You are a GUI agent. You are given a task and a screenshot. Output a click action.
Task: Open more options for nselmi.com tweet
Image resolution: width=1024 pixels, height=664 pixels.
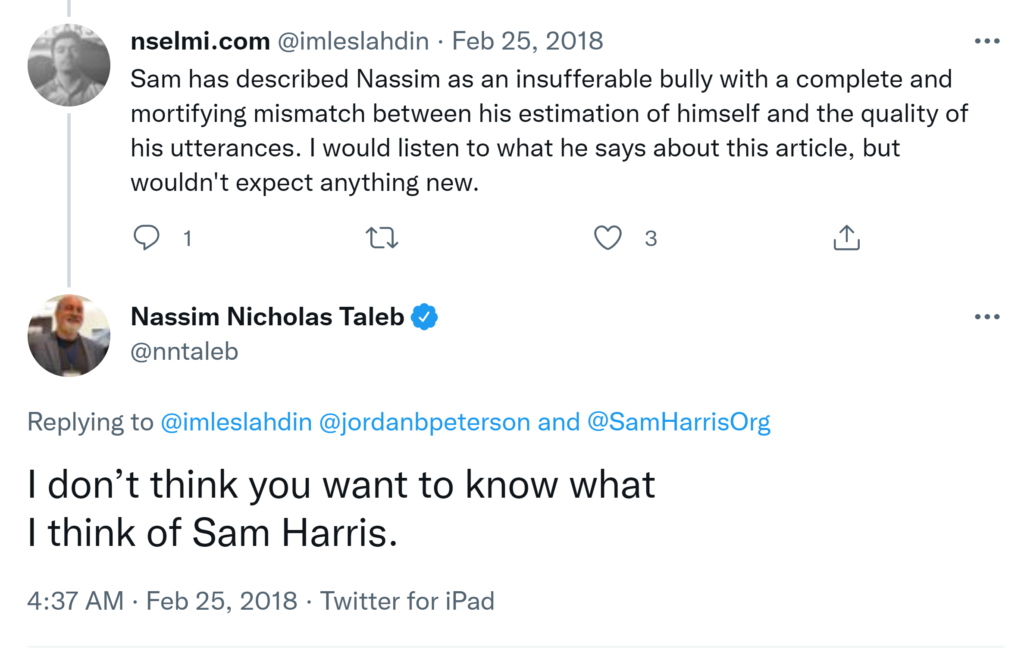click(986, 42)
